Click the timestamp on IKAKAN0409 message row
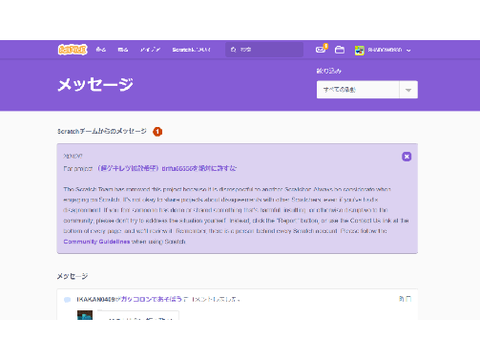Image resolution: width=480 pixels, height=360 pixels. click(x=405, y=299)
